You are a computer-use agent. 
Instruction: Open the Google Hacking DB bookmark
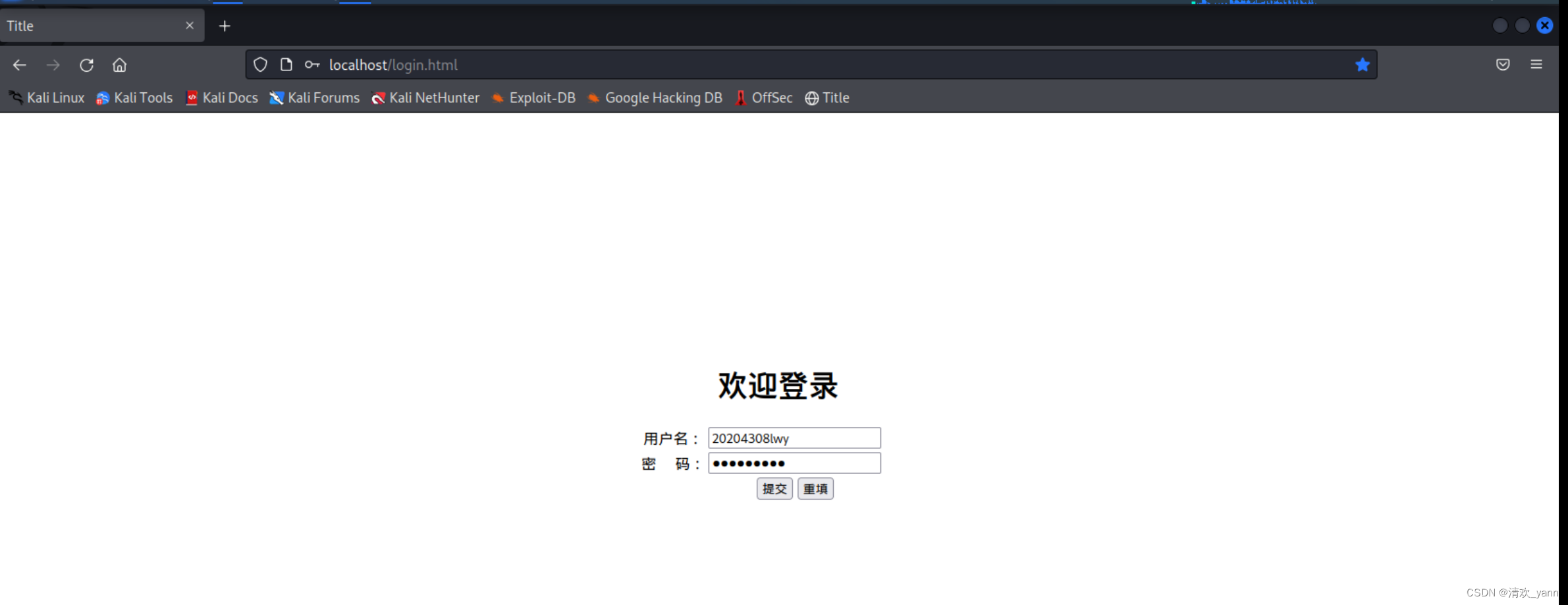[x=654, y=98]
